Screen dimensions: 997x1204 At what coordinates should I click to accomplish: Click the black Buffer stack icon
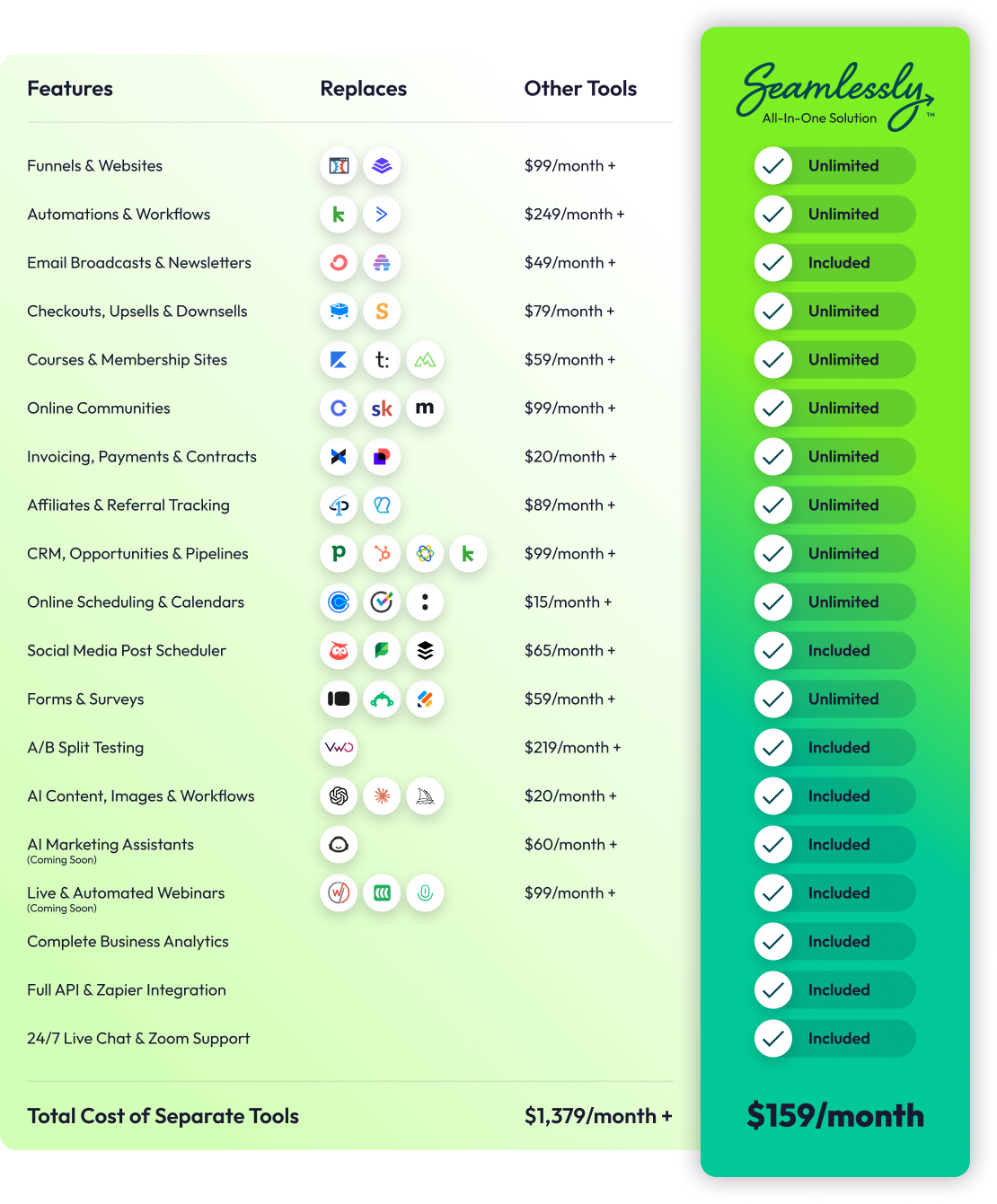coord(425,651)
